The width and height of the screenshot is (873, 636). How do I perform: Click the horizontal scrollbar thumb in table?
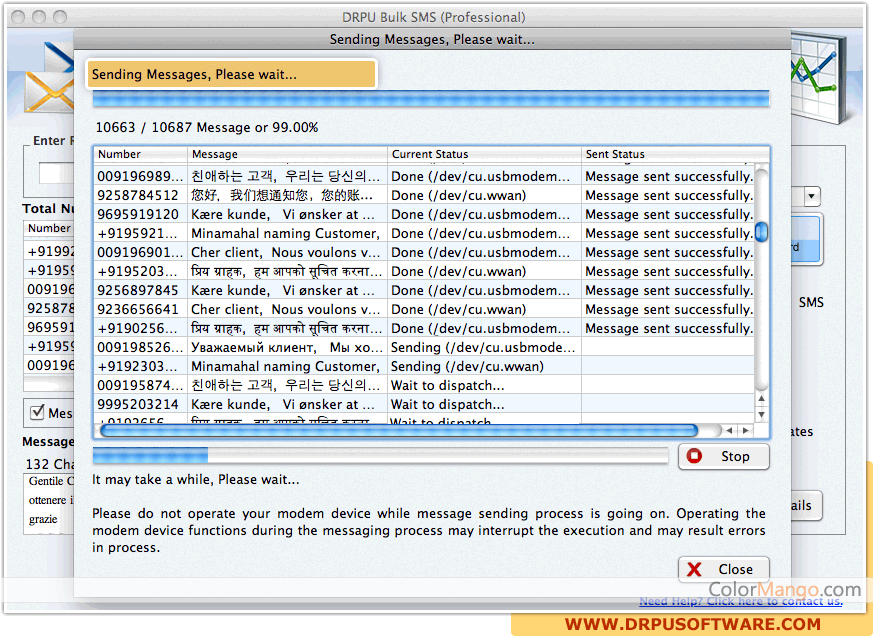point(398,430)
